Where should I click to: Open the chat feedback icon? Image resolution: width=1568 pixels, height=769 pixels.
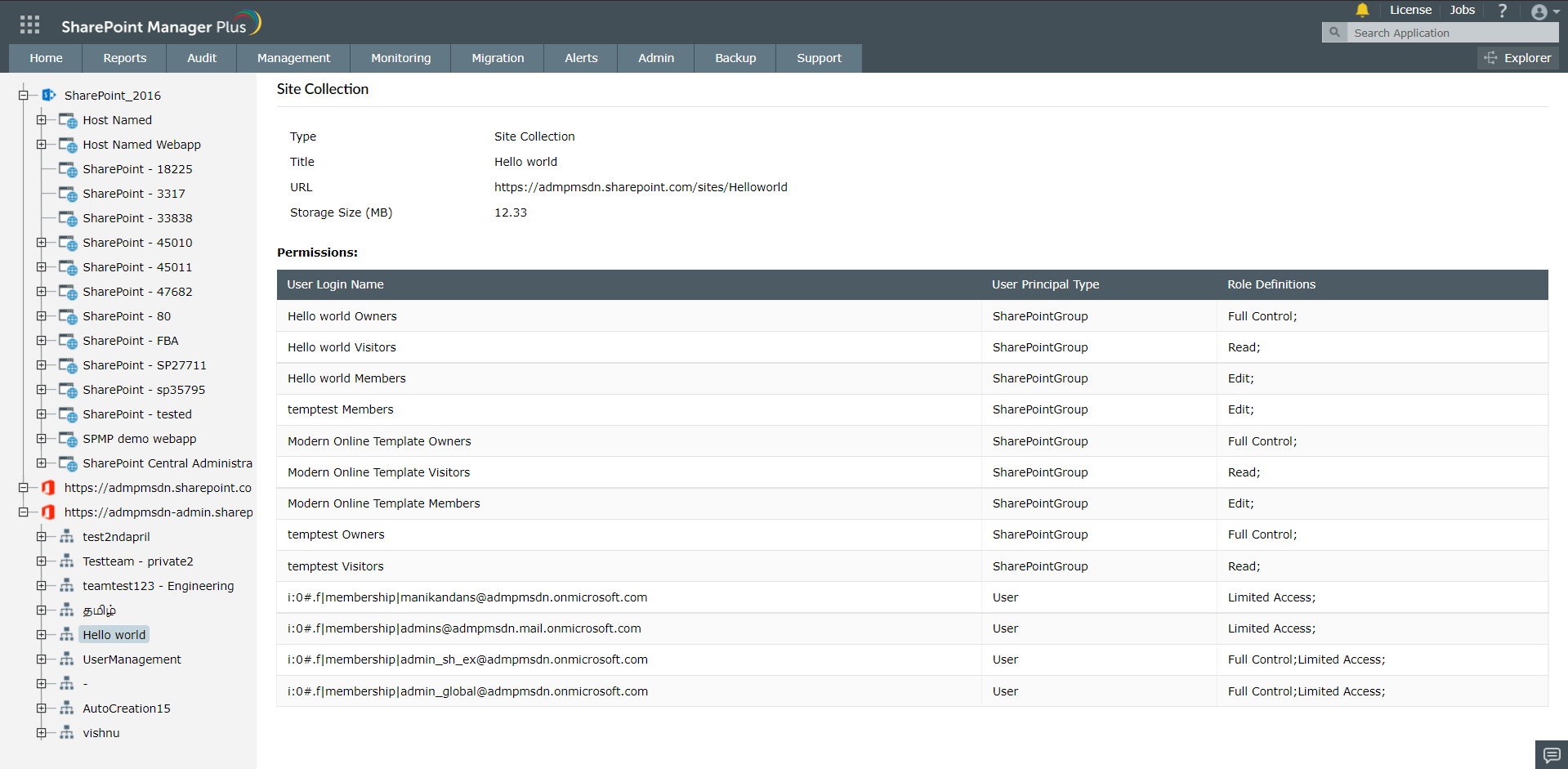click(x=1551, y=754)
